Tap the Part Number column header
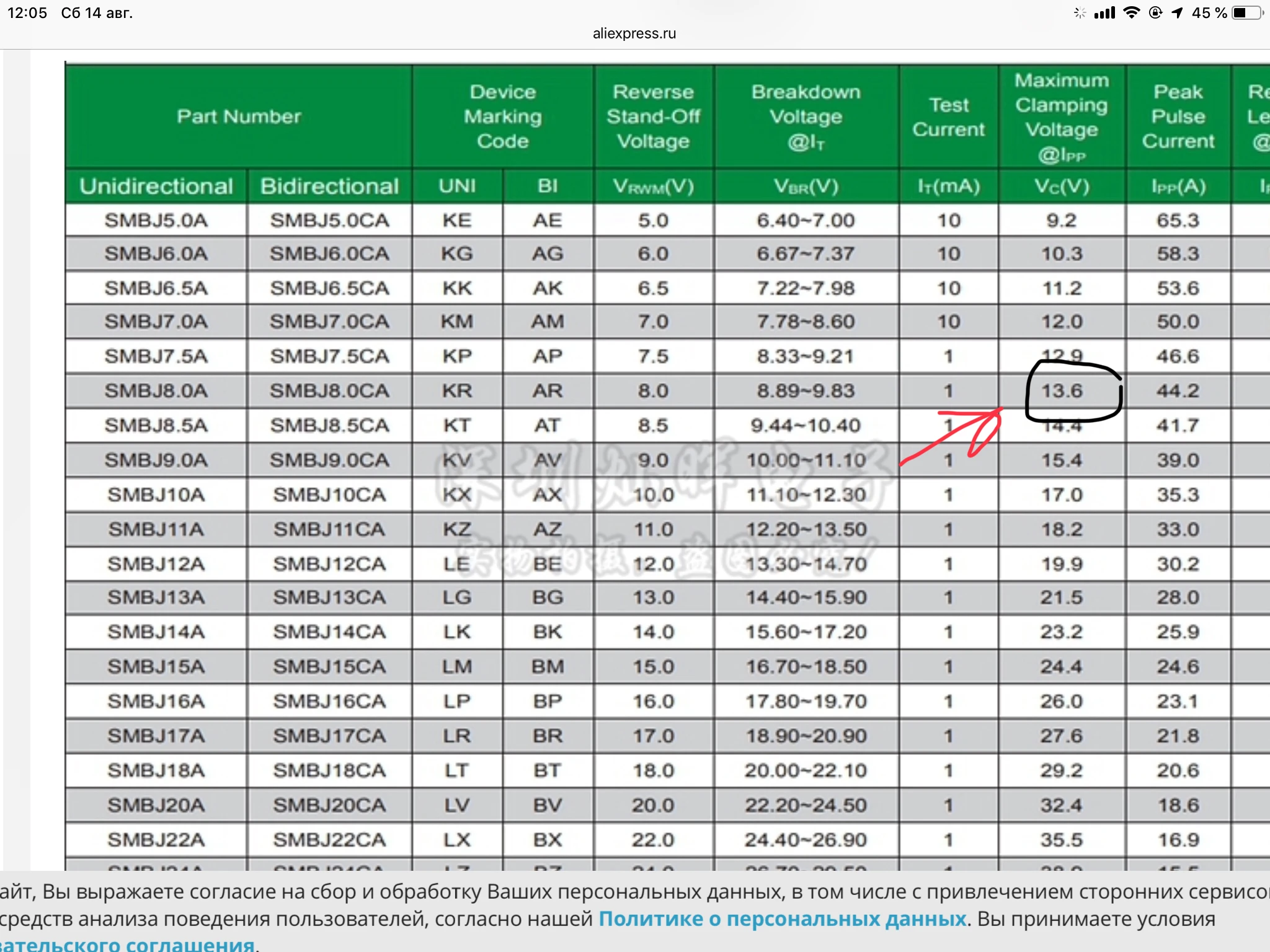This screenshot has width=1270, height=952. 239,117
